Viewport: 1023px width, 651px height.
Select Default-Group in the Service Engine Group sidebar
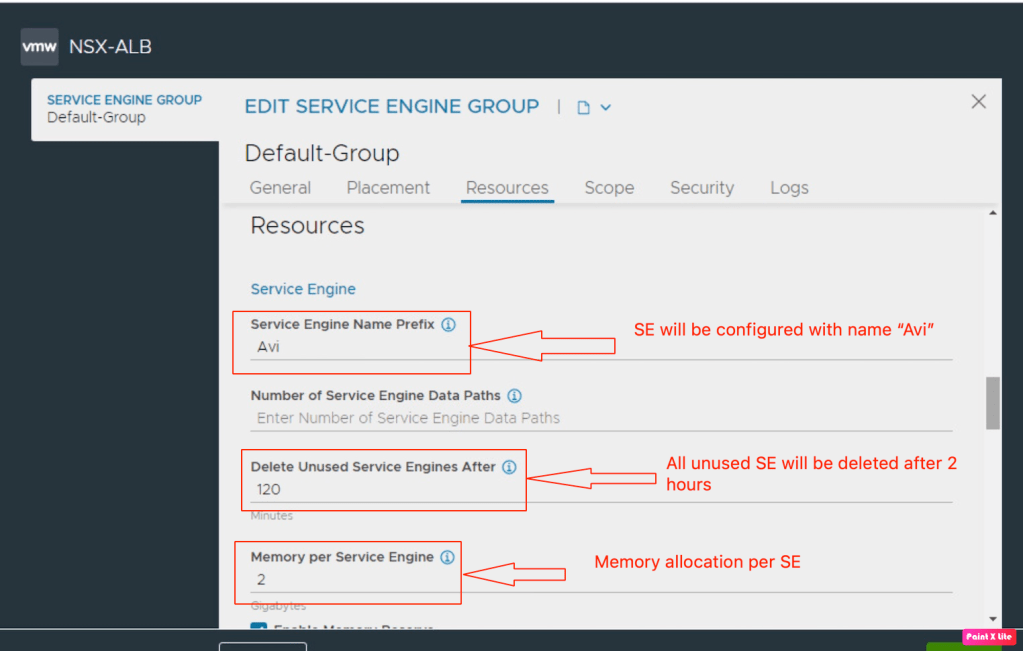(x=96, y=117)
